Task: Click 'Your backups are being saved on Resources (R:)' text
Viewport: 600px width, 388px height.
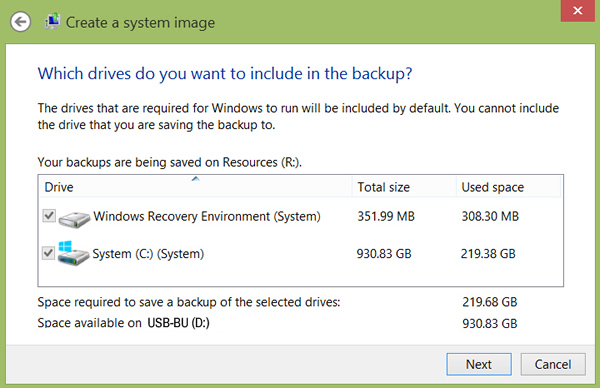Action: pos(170,162)
